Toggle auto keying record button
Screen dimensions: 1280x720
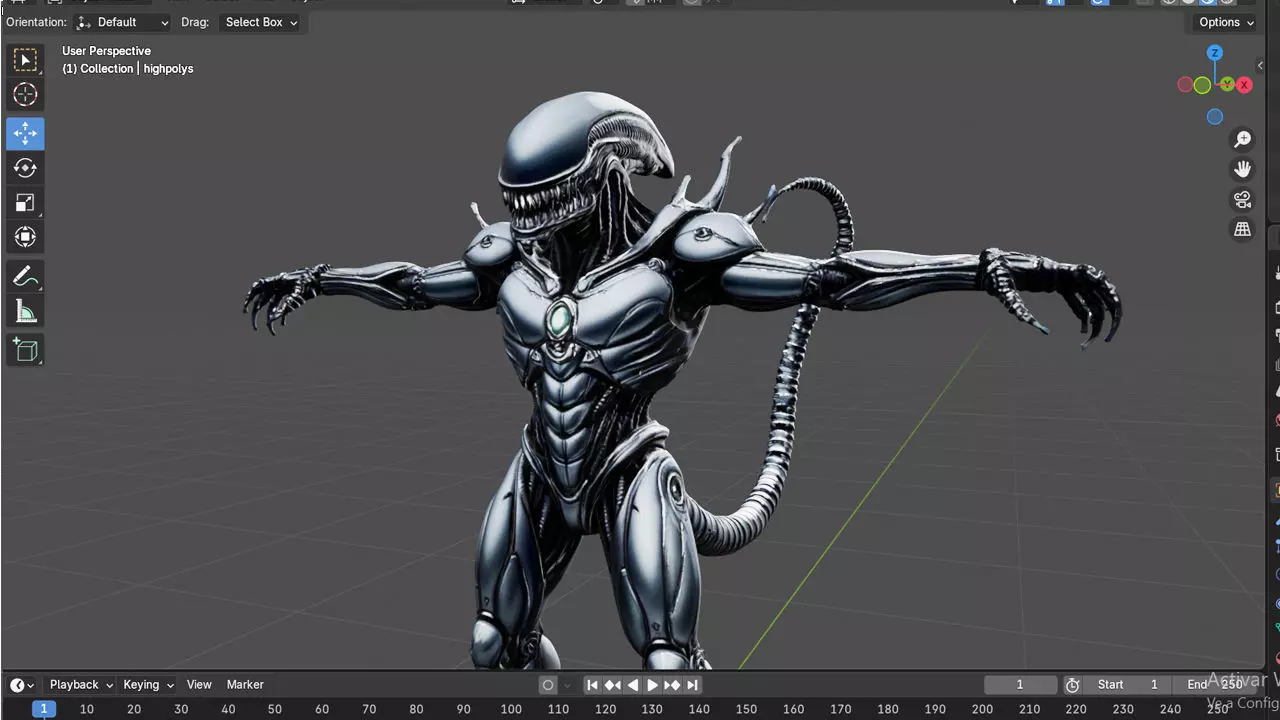(x=547, y=685)
